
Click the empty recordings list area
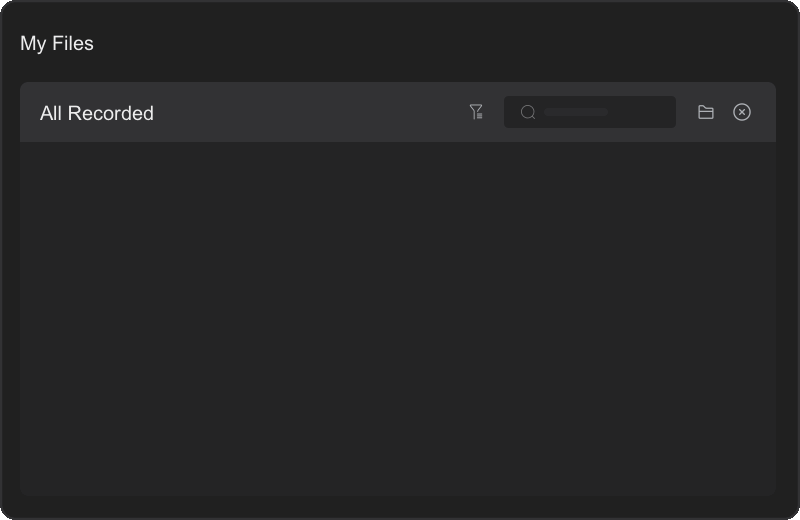(398, 318)
